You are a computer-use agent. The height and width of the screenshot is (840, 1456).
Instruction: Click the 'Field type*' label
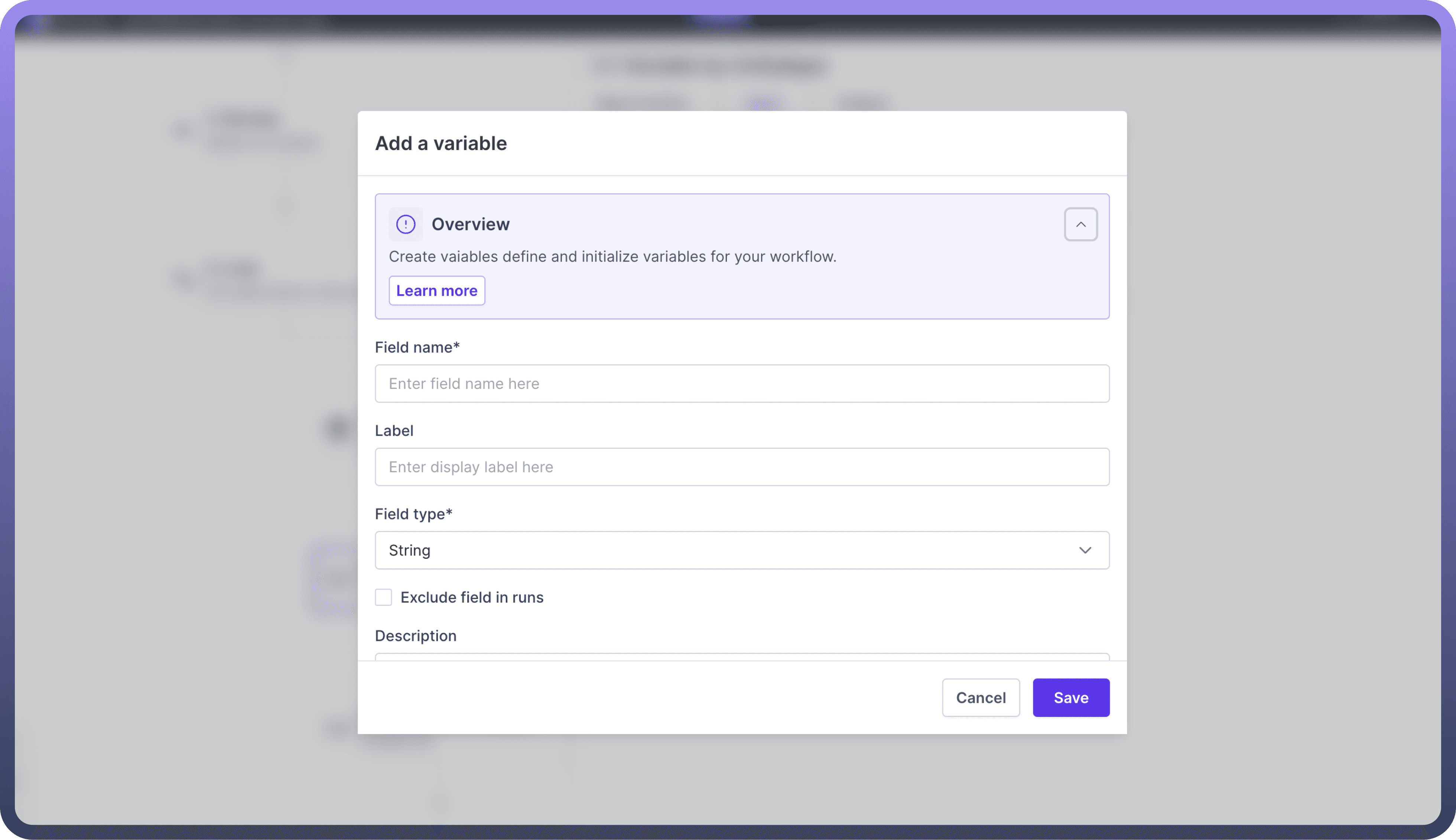click(413, 514)
